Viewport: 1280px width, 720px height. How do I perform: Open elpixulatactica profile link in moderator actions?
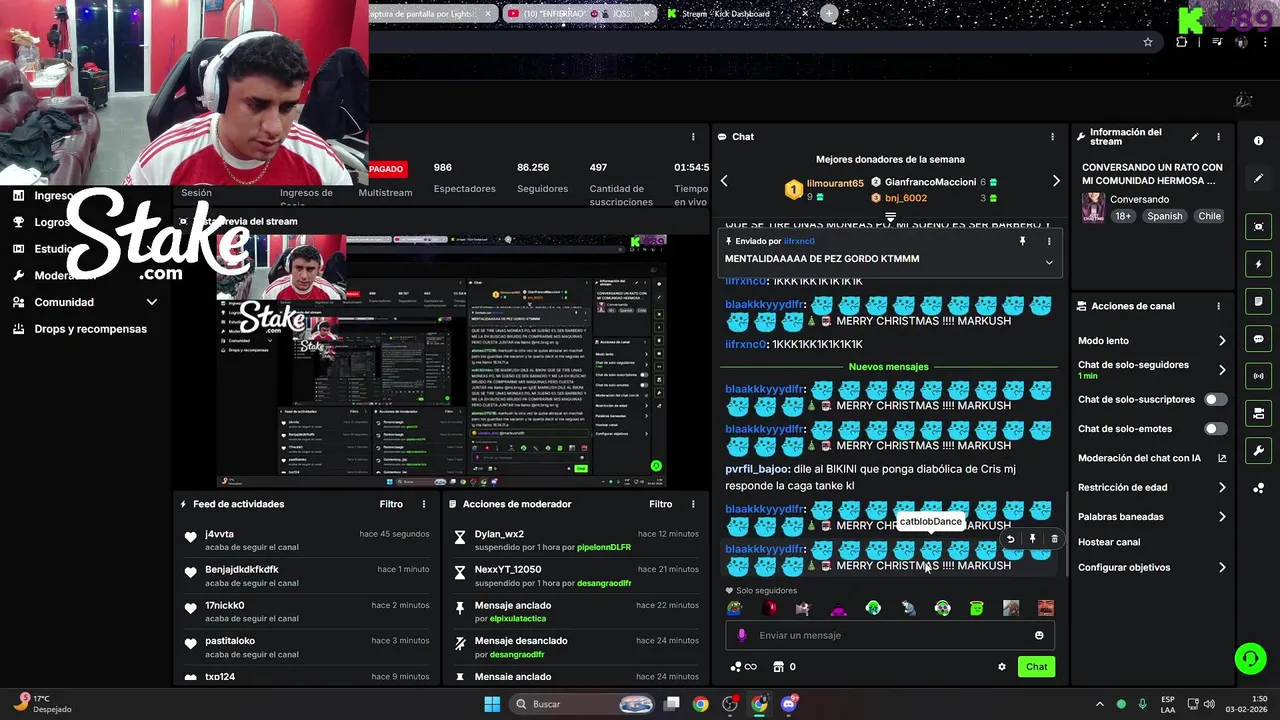pos(518,619)
